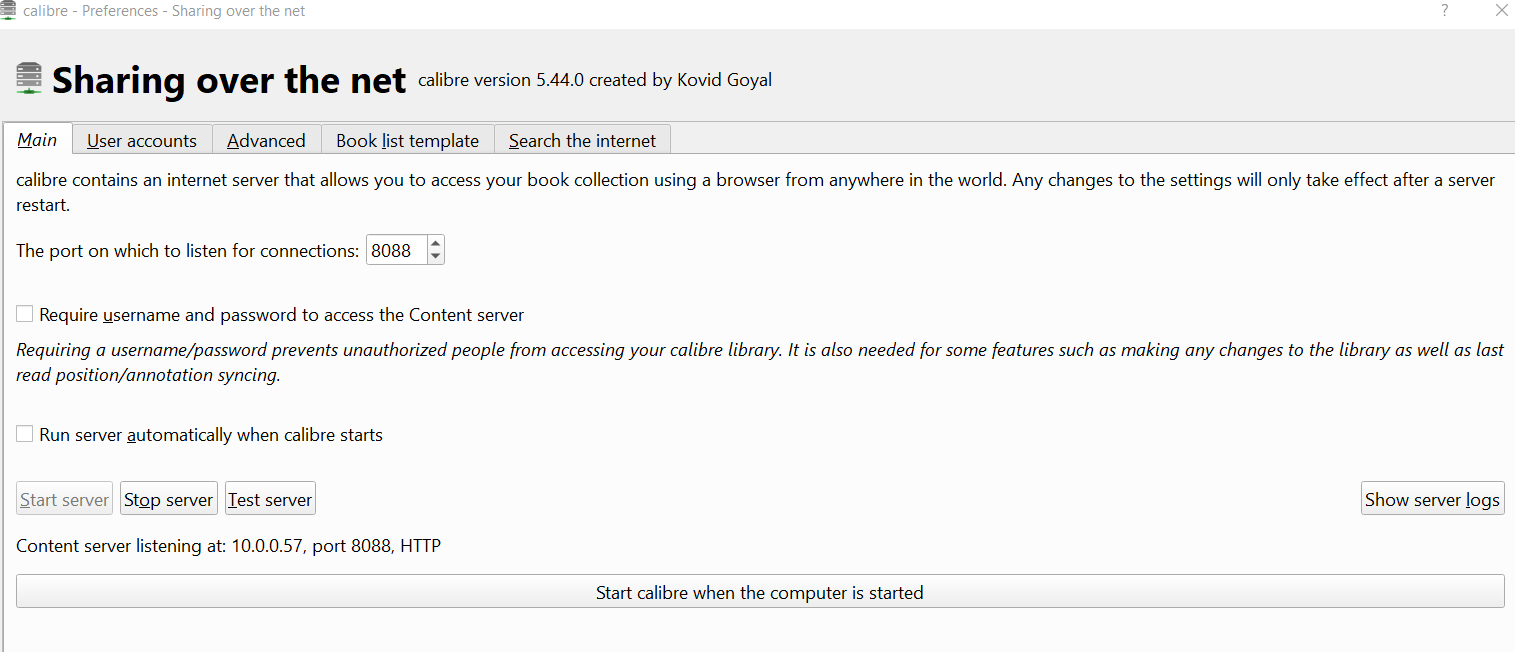1515x652 pixels.
Task: Open Show server logs
Action: [x=1432, y=499]
